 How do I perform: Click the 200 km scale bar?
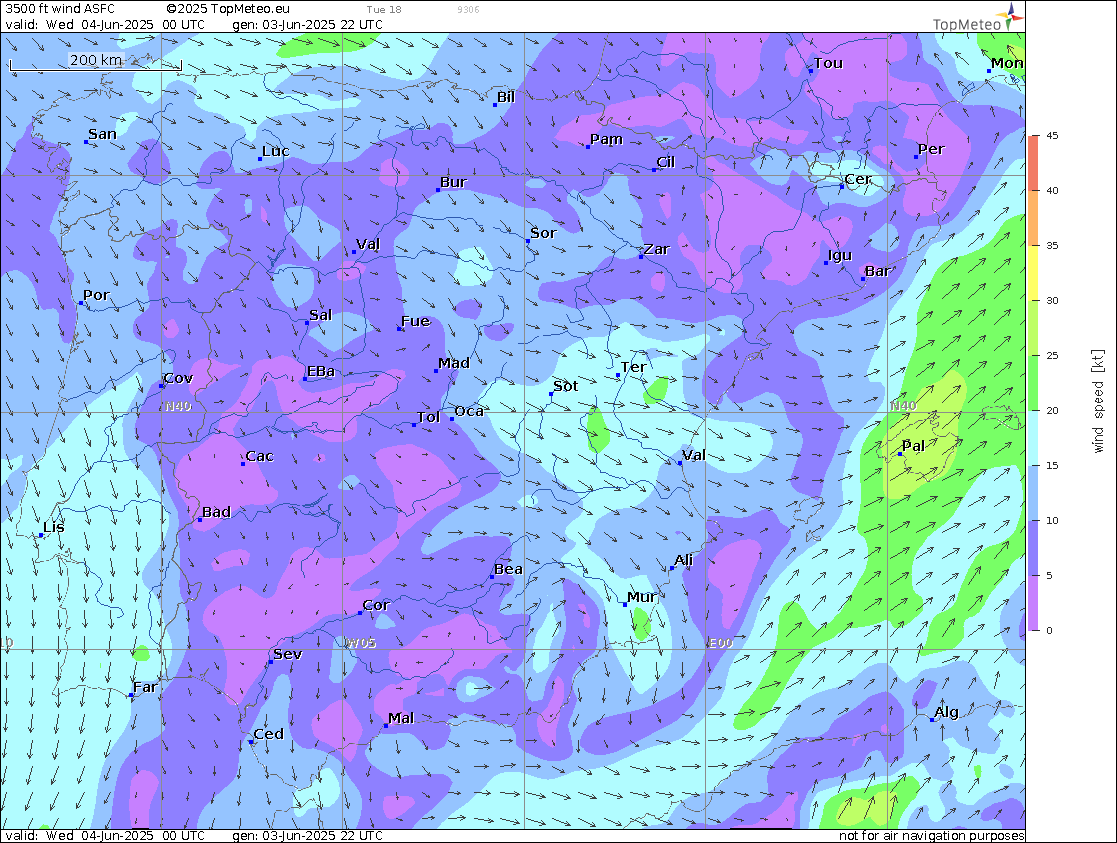point(95,63)
